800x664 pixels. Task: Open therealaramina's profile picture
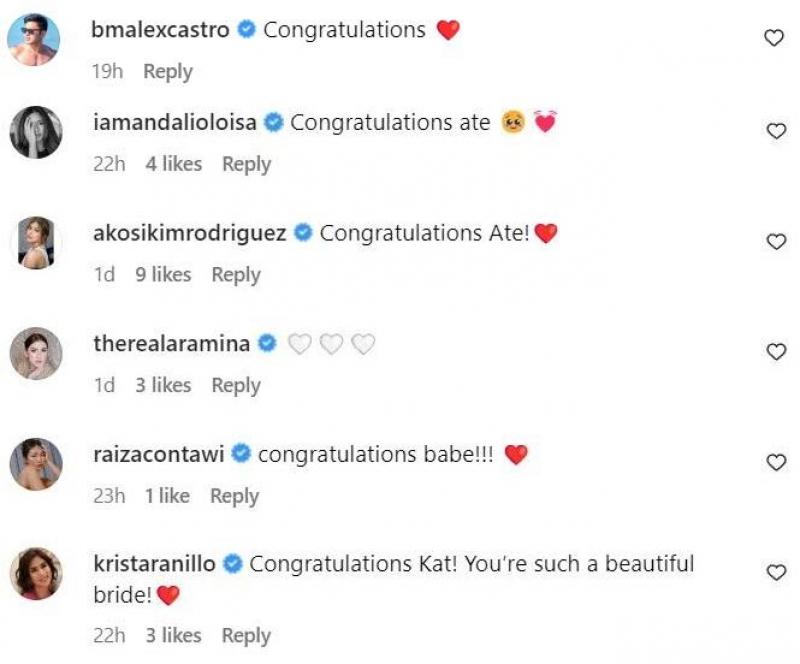[x=35, y=354]
